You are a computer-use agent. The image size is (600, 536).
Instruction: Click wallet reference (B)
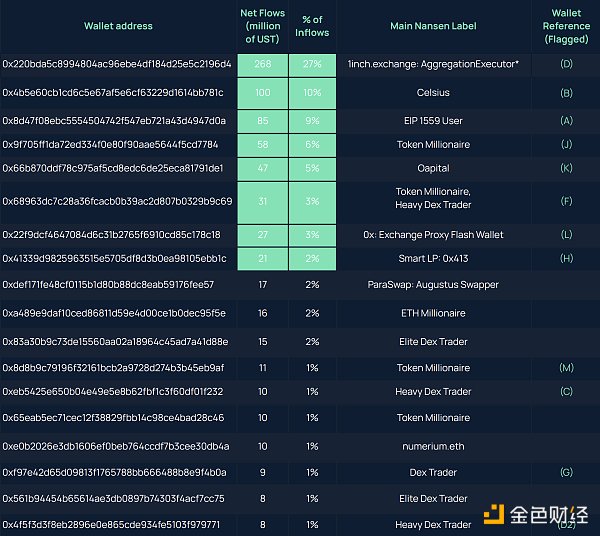click(566, 93)
